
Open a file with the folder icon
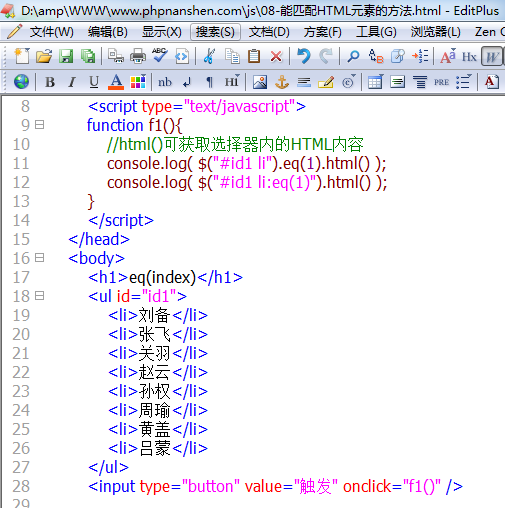pos(44,56)
